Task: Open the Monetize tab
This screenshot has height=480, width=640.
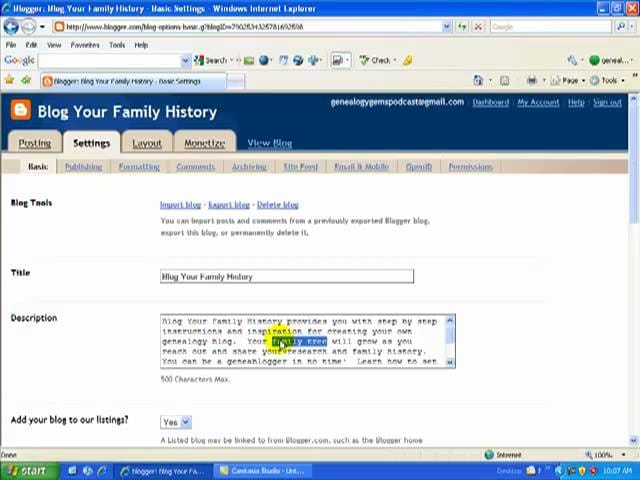Action: point(204,143)
